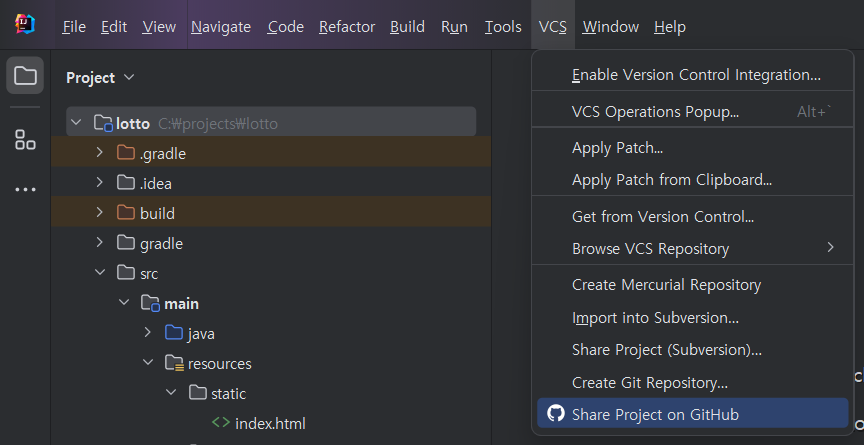
Task: Select Share Project on GitHub
Action: (x=693, y=413)
